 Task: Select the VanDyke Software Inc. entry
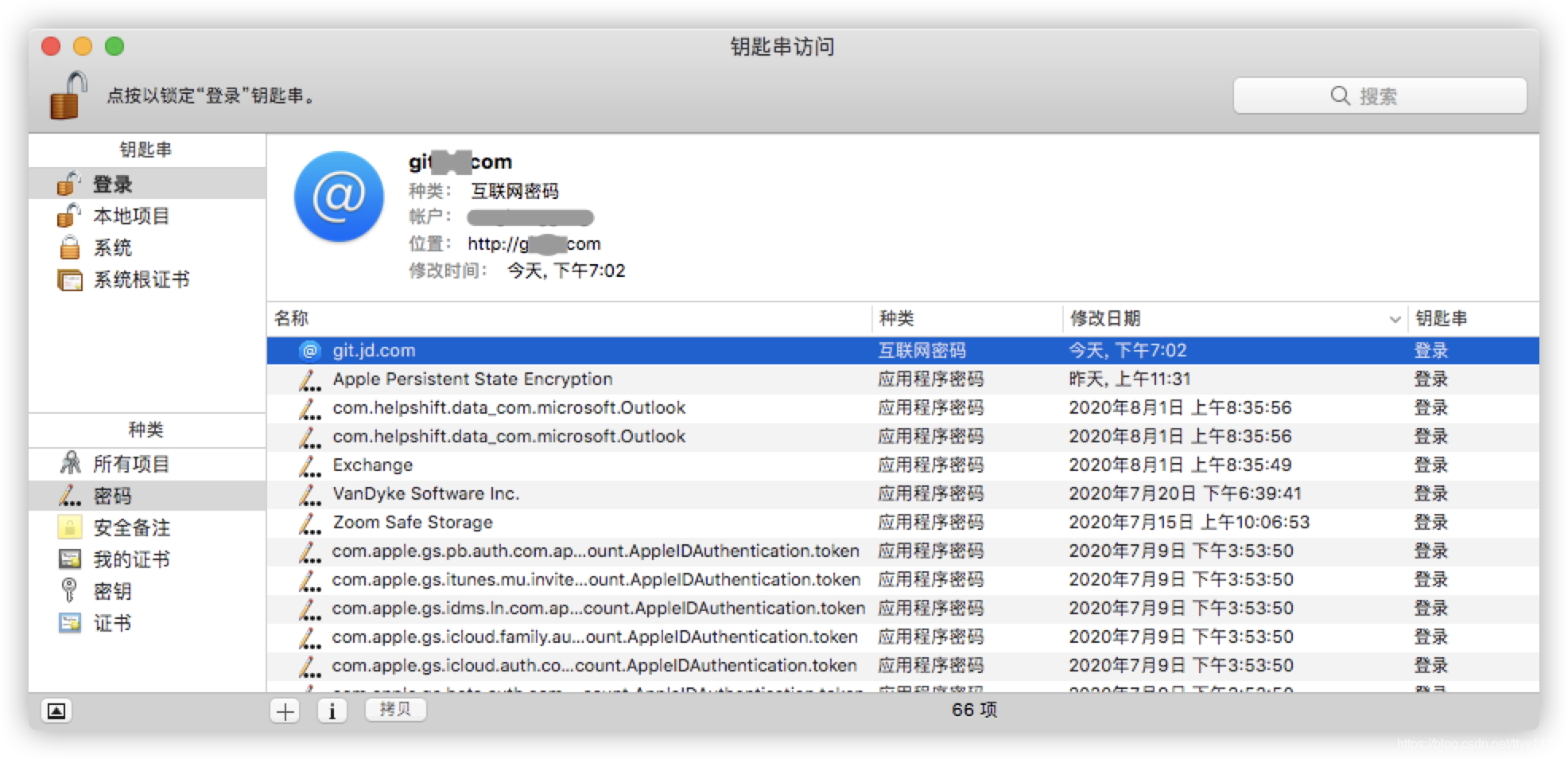[x=902, y=493]
